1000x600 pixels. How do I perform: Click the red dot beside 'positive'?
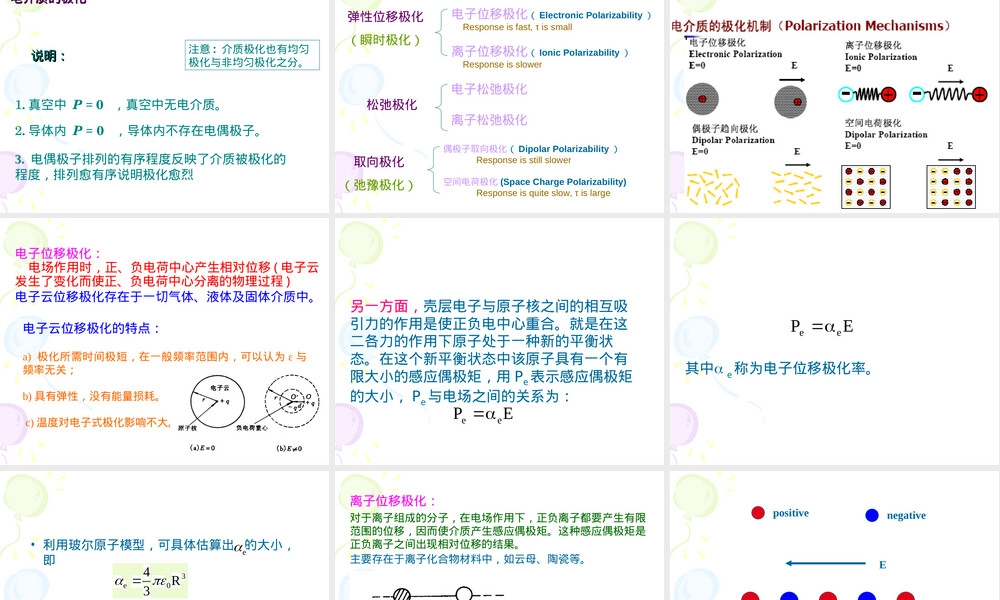758,513
